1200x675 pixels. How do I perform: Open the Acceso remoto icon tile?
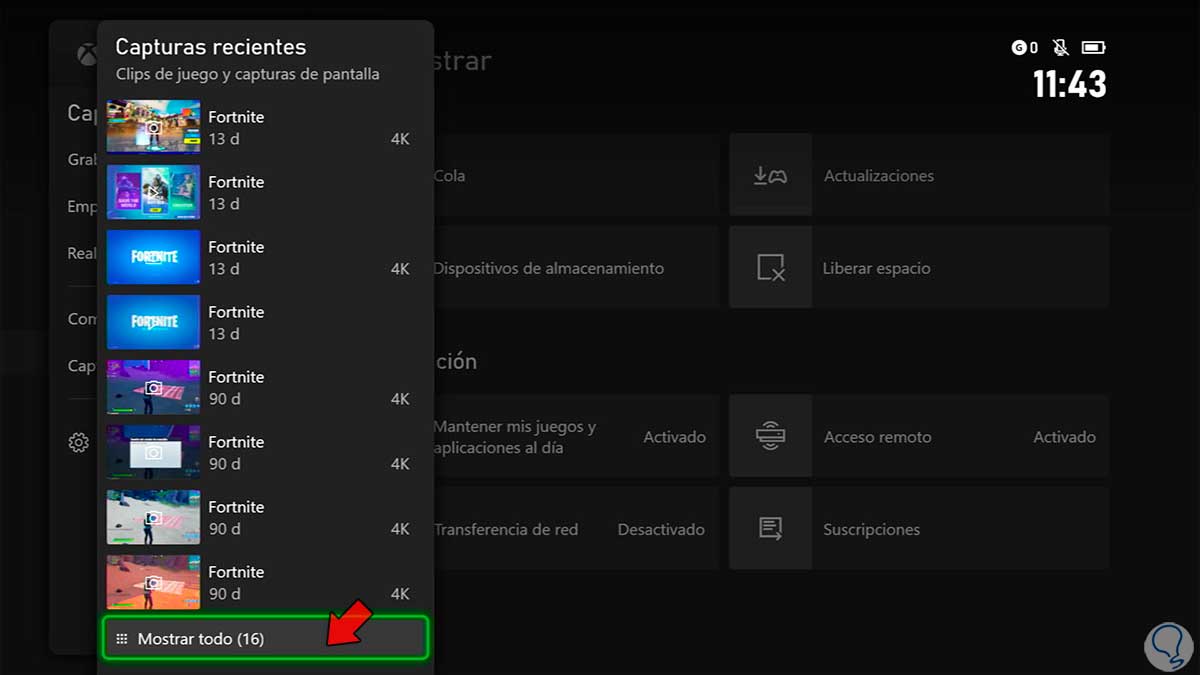770,436
